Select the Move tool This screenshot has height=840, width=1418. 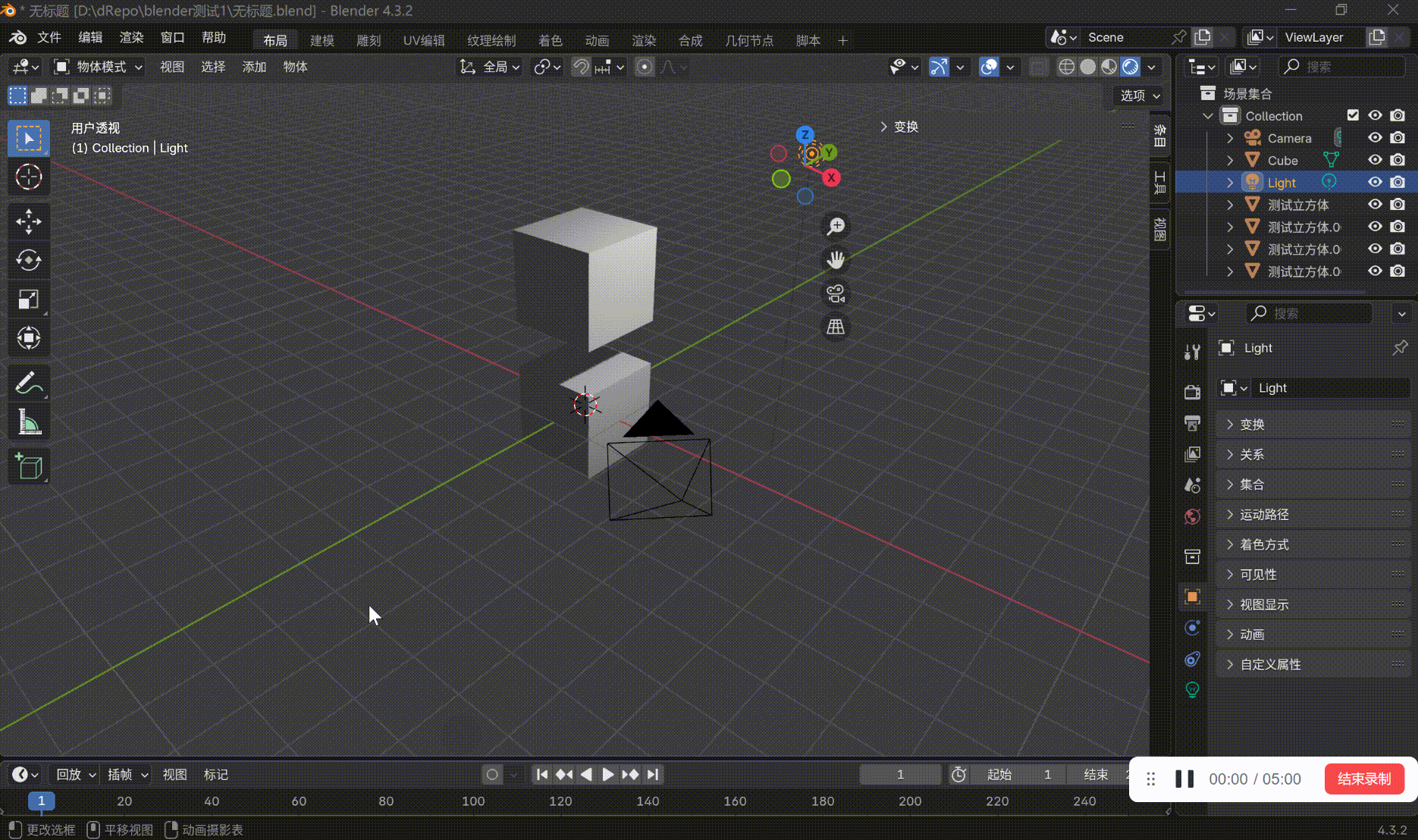point(29,221)
